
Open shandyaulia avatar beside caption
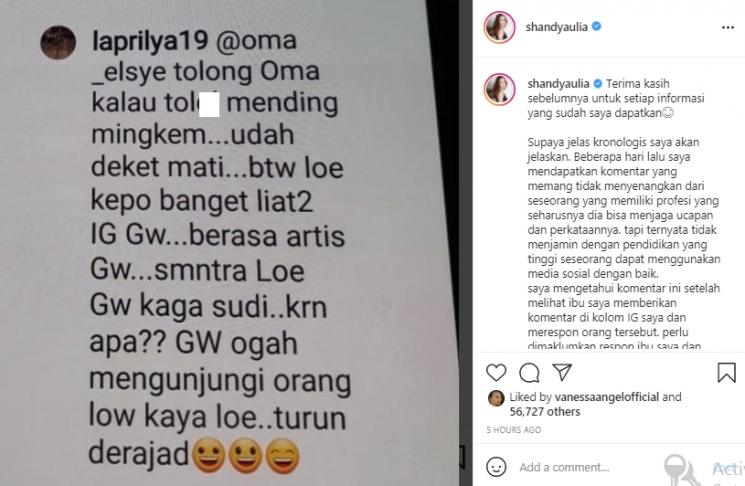click(499, 89)
